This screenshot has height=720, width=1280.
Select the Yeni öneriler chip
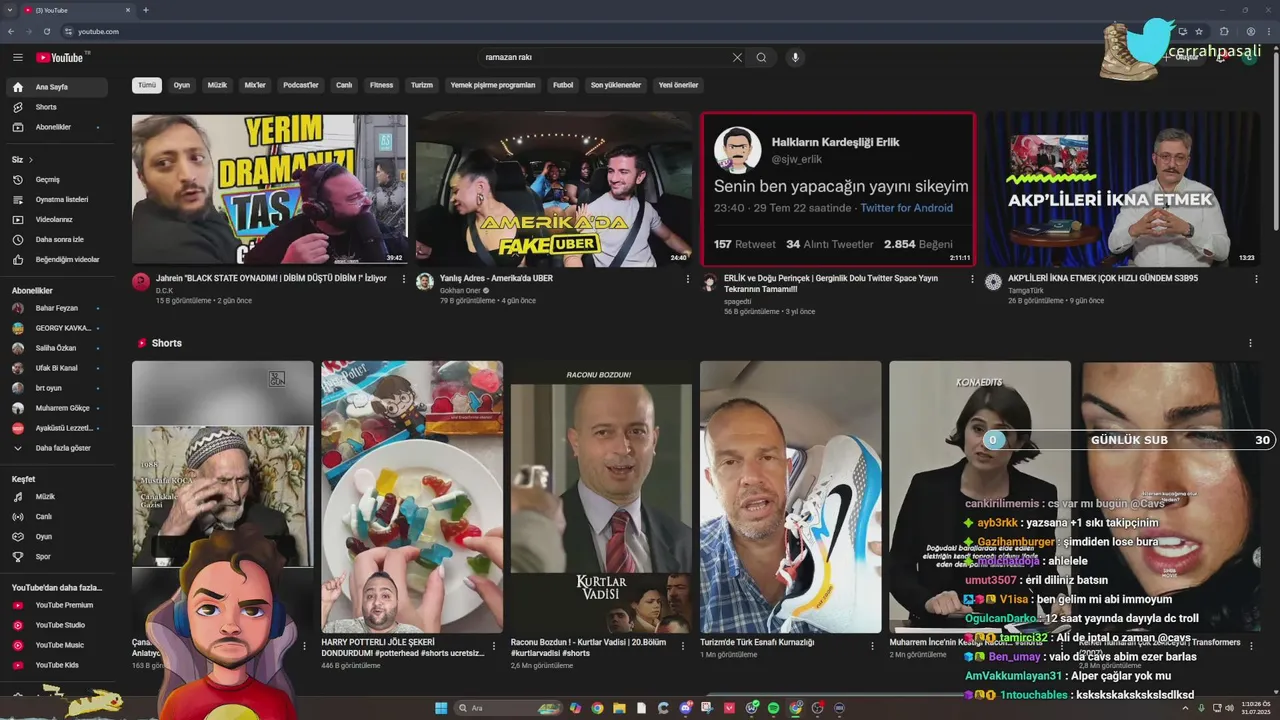[678, 85]
